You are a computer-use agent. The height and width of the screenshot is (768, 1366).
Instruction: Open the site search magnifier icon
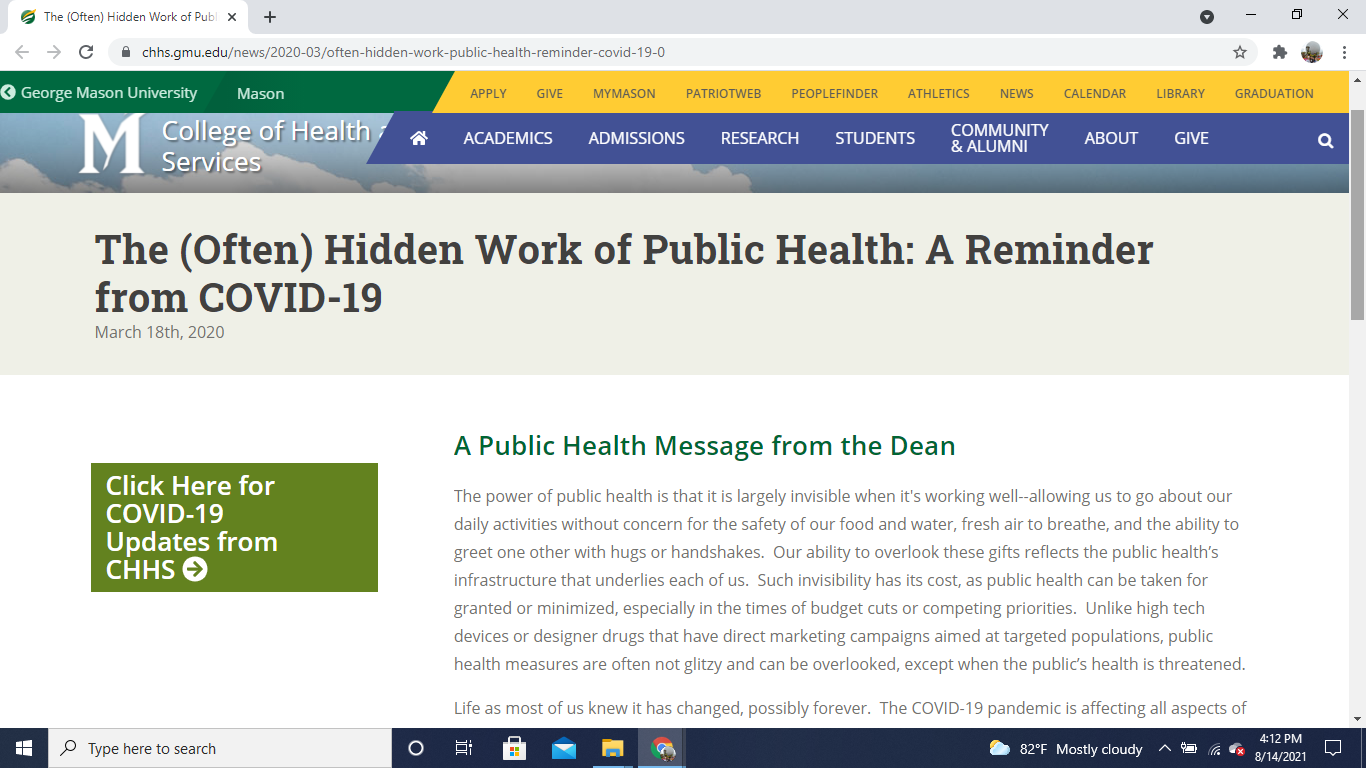click(1325, 141)
